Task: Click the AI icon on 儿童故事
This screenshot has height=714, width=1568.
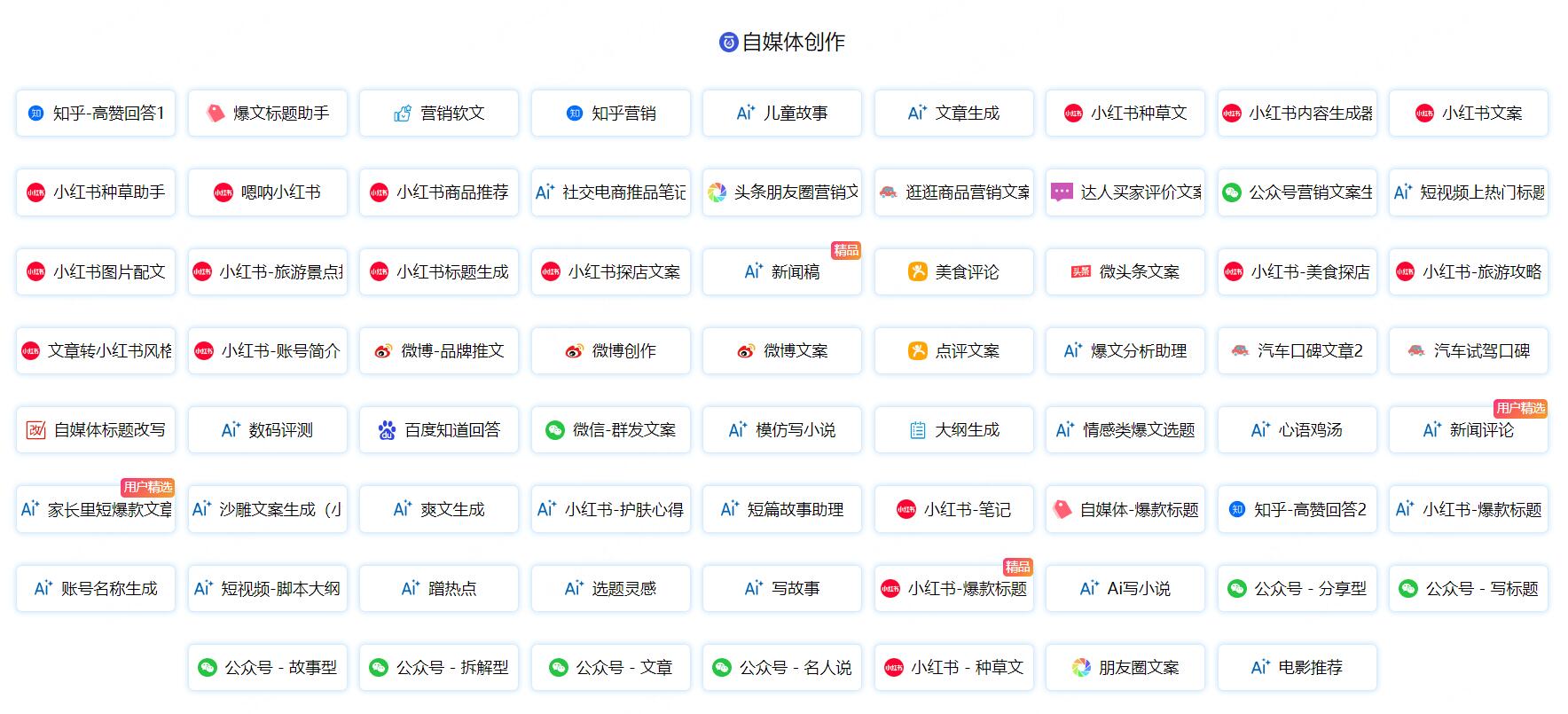Action: 746,113
